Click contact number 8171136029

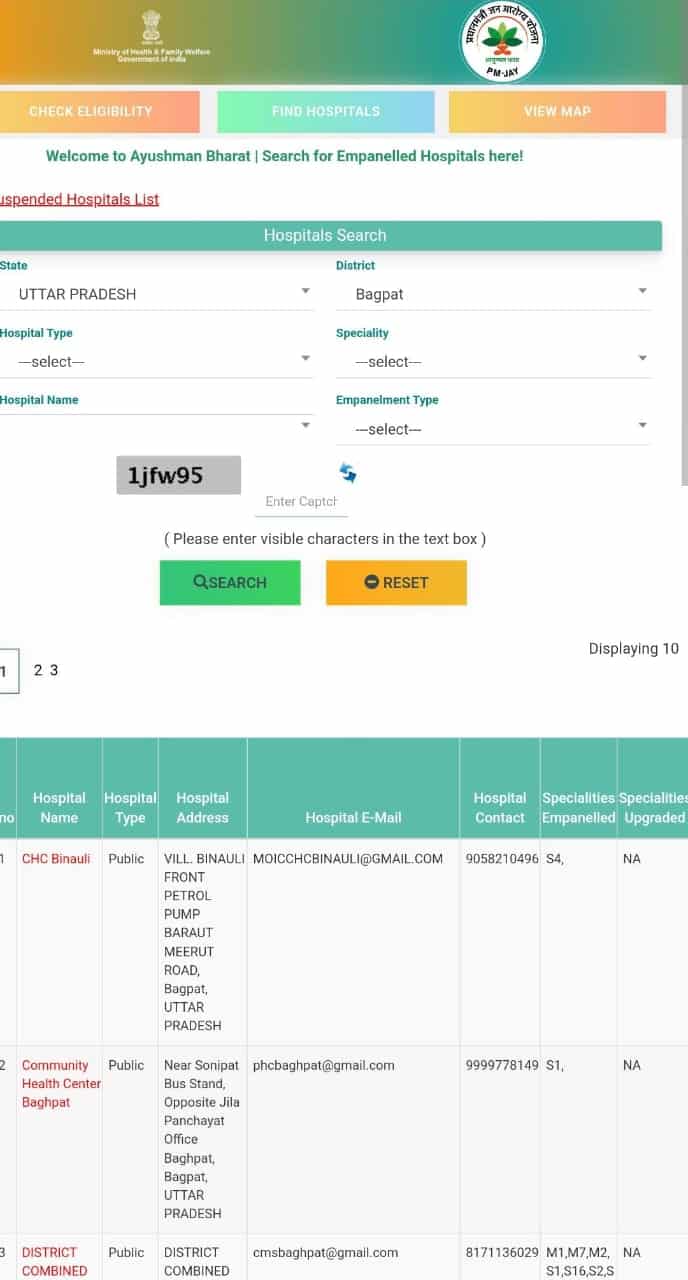(x=502, y=1253)
